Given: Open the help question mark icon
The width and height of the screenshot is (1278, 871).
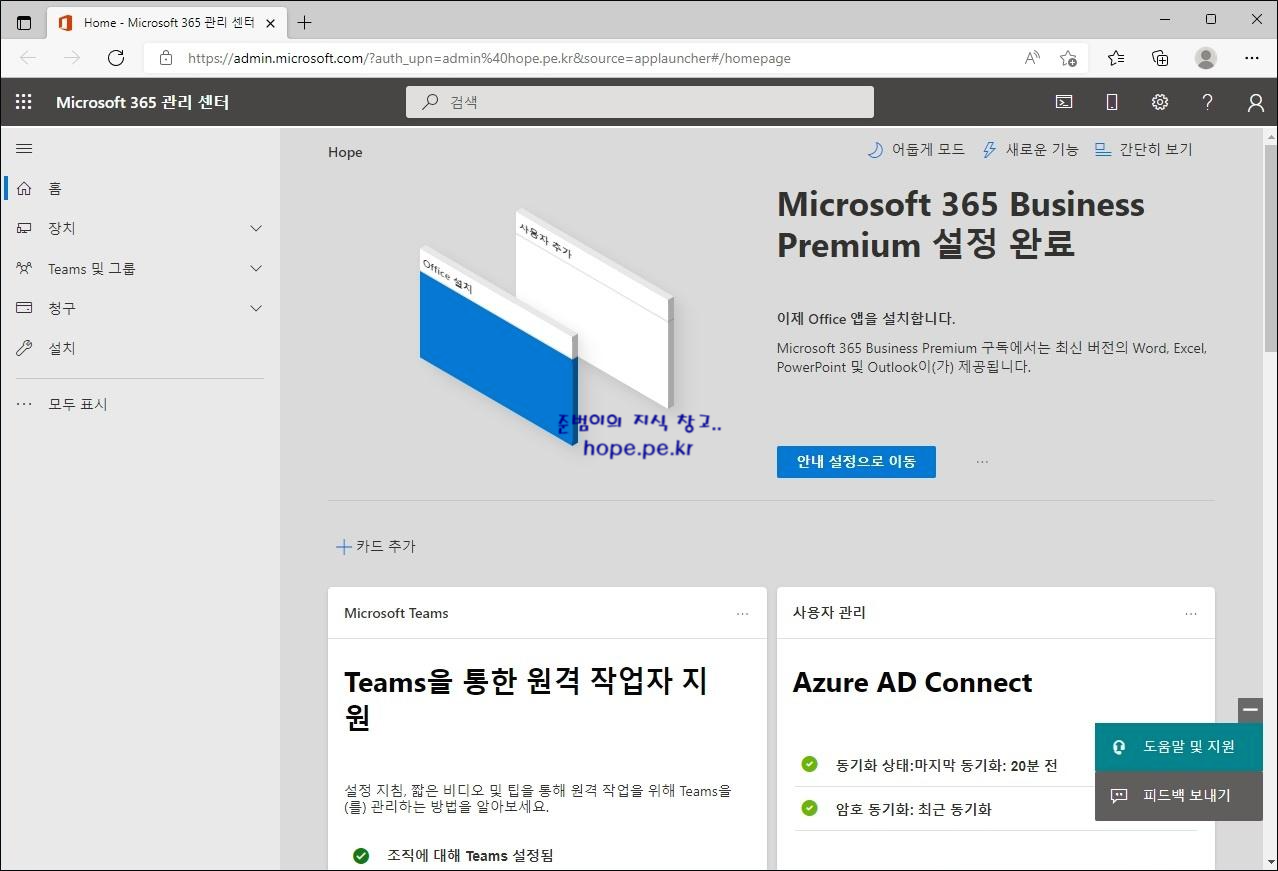Looking at the screenshot, I should [x=1208, y=102].
